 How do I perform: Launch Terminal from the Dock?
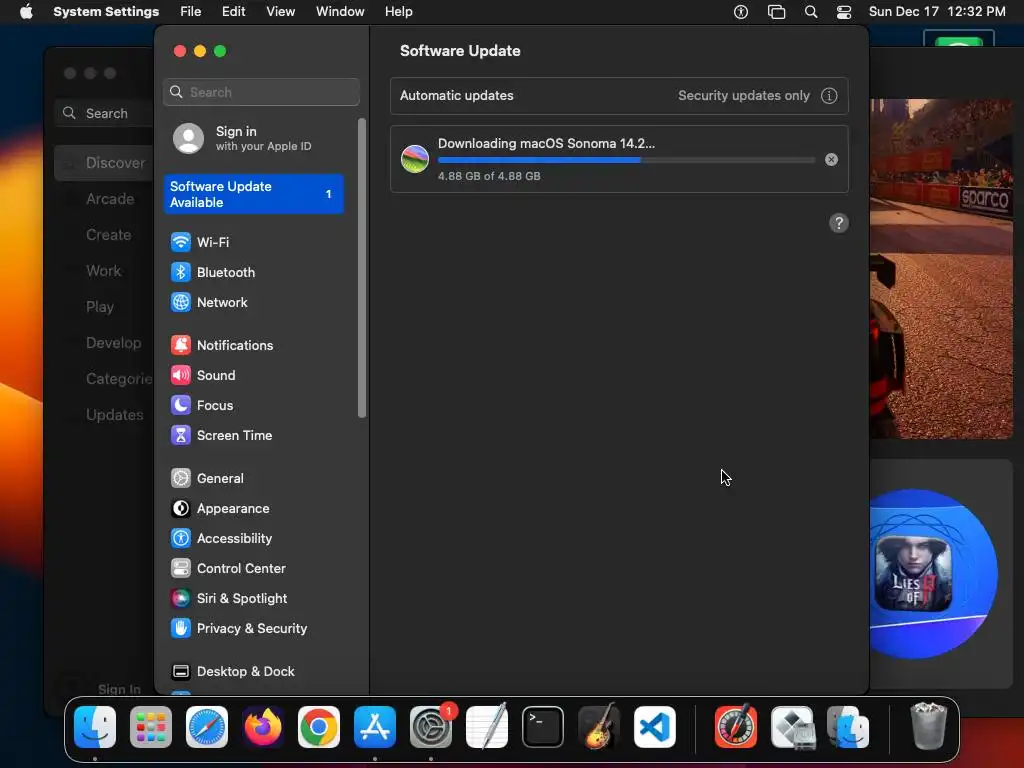point(543,727)
